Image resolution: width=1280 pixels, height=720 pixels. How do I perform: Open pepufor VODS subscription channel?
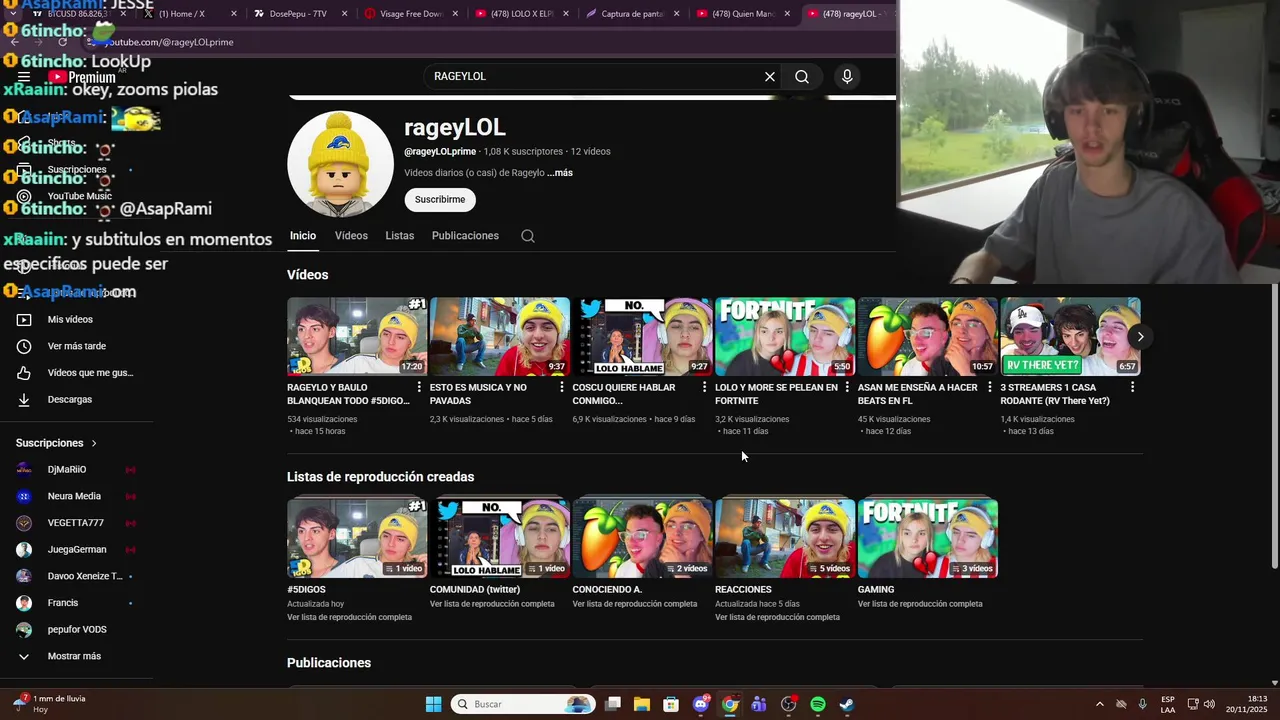(77, 629)
